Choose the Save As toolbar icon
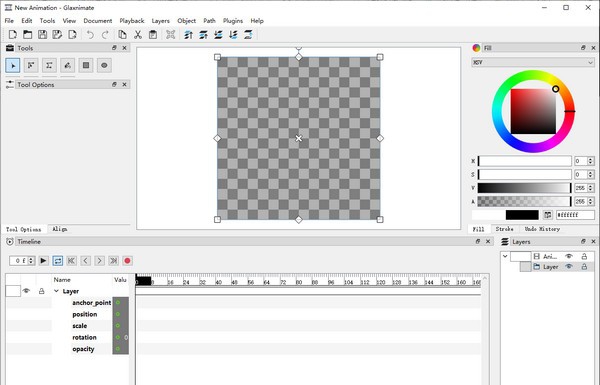 57,35
